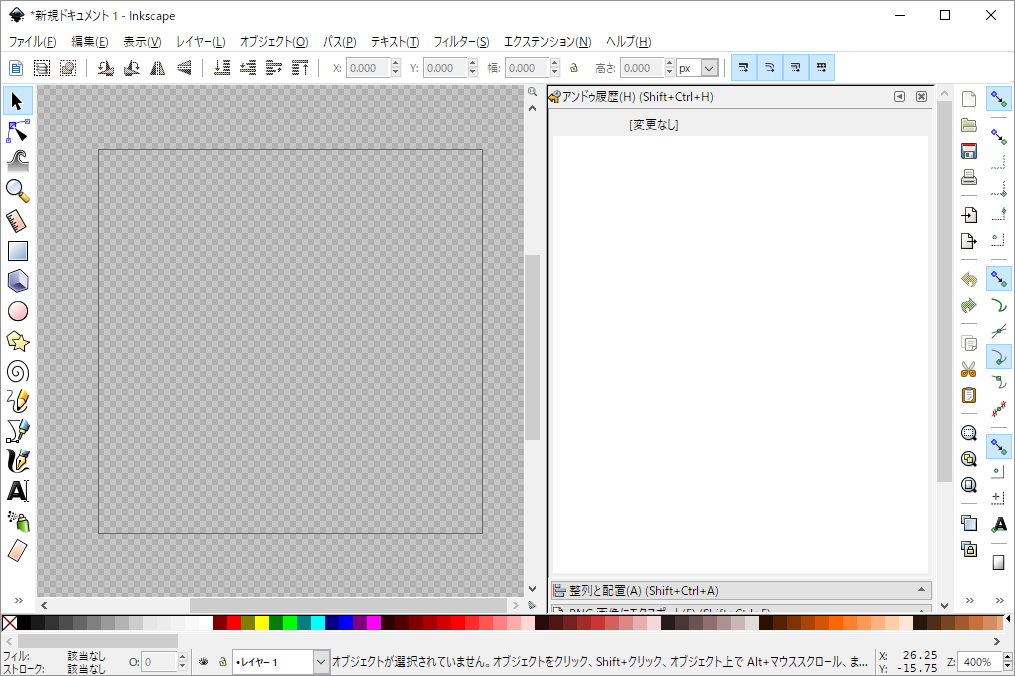
Task: Open the オブジェクト(O) menu
Action: [274, 41]
